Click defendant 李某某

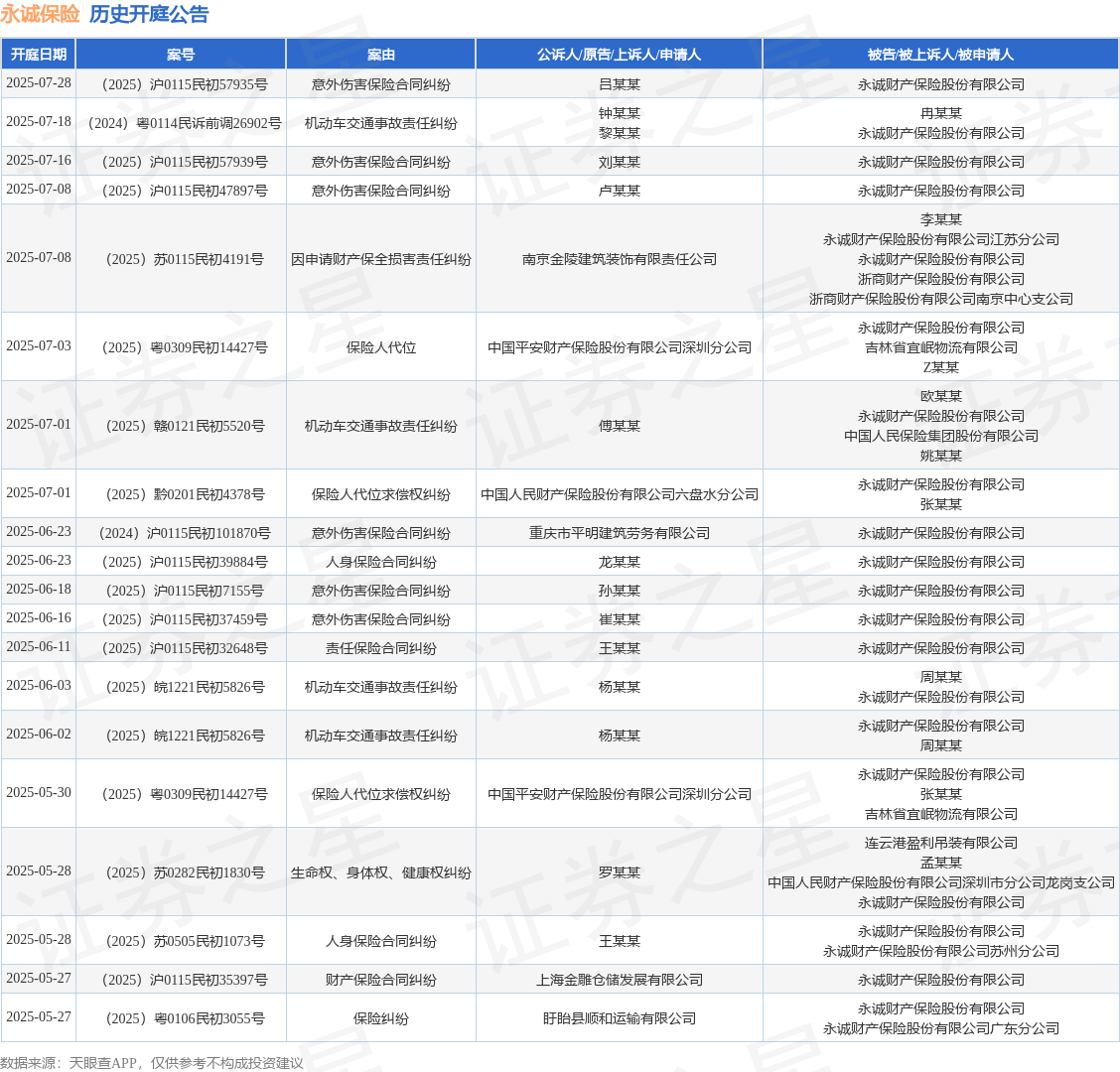pos(940,219)
